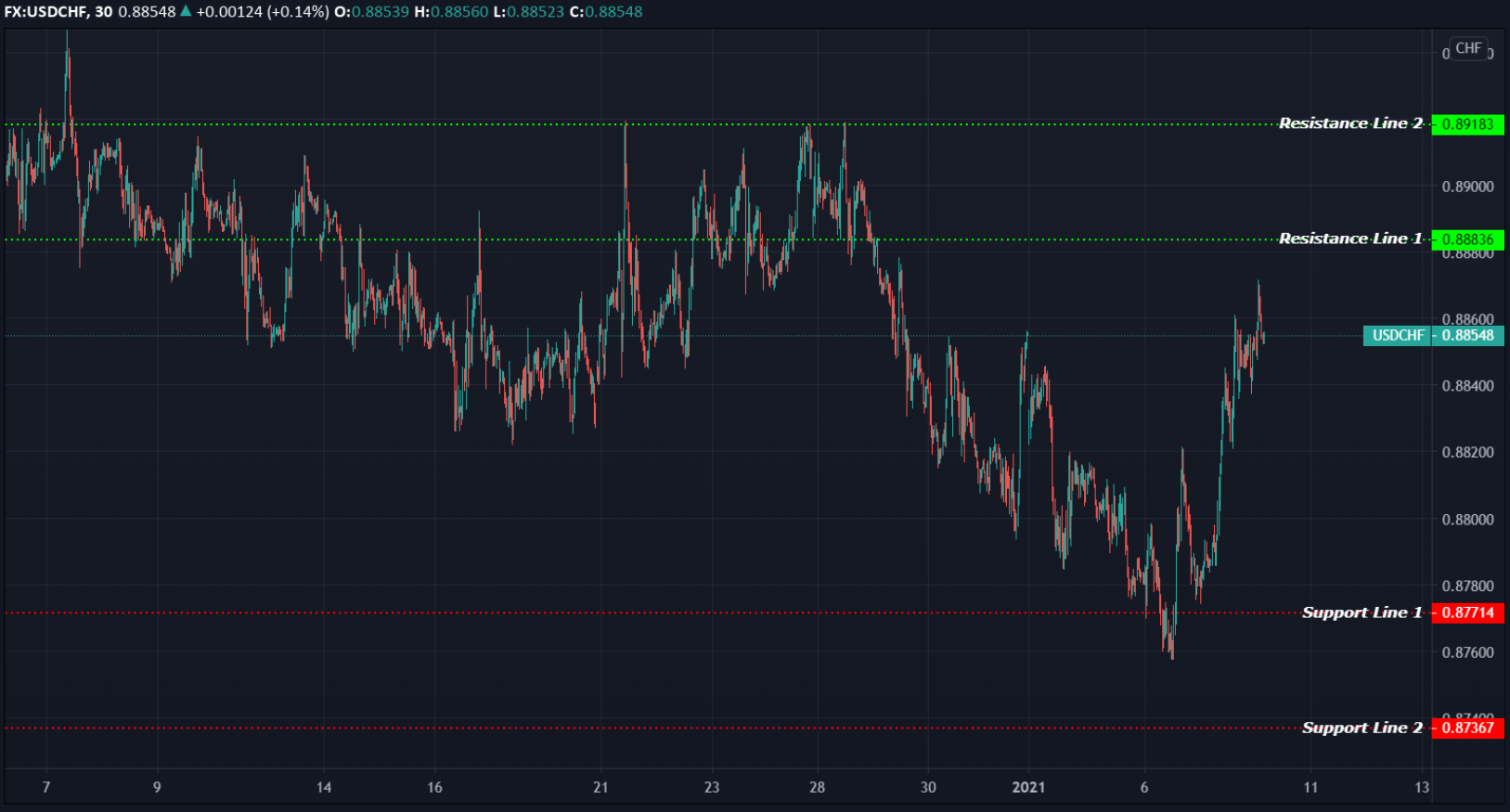The image size is (1510, 812).
Task: Click the 0.89183 green price tag
Action: tap(1467, 124)
